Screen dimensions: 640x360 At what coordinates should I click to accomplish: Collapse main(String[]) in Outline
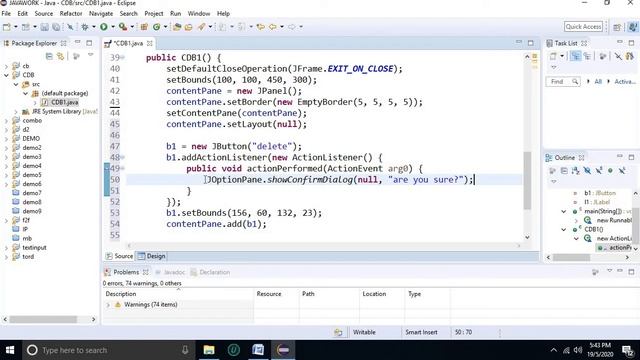(564, 211)
